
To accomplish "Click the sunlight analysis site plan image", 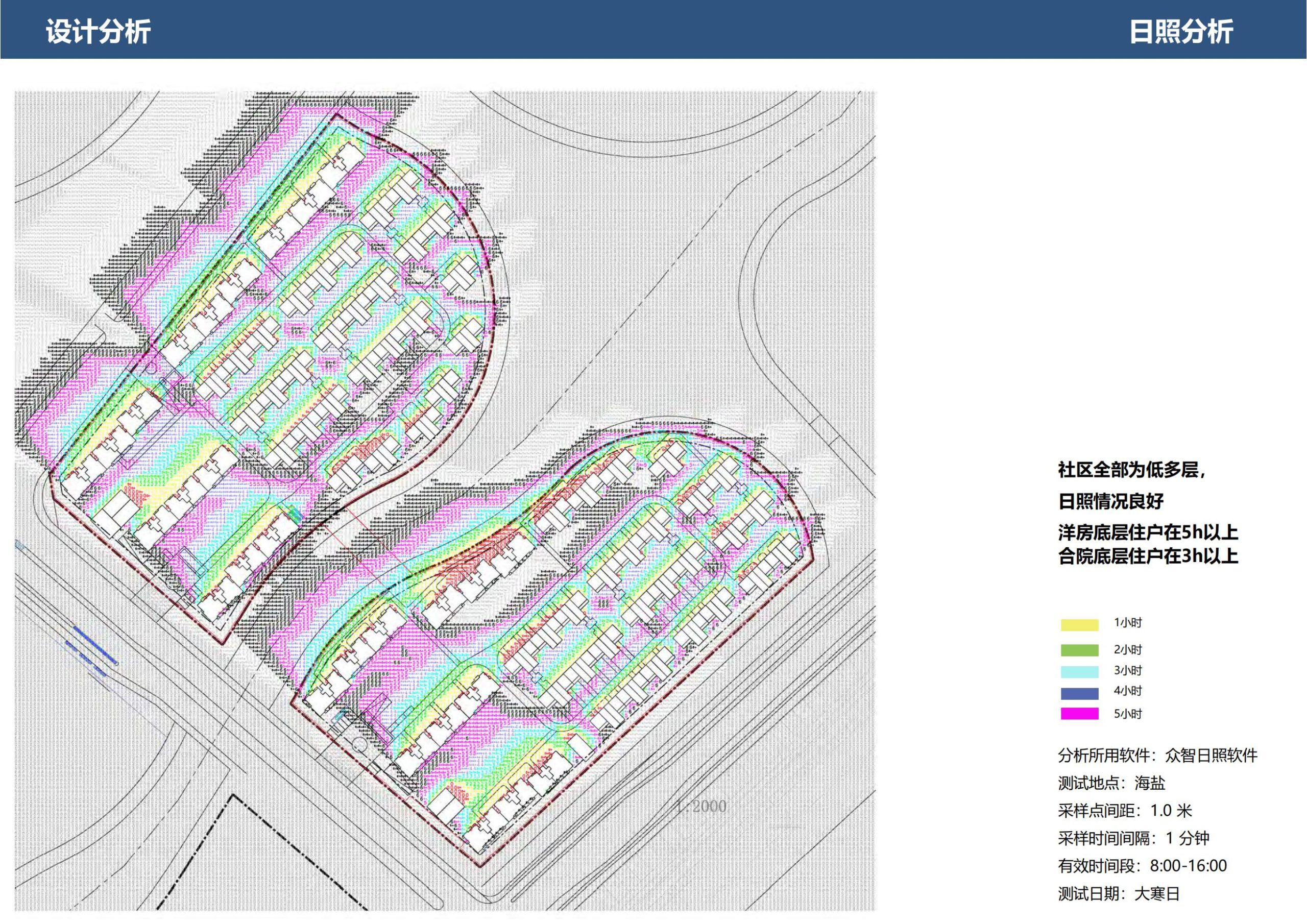I will point(445,502).
